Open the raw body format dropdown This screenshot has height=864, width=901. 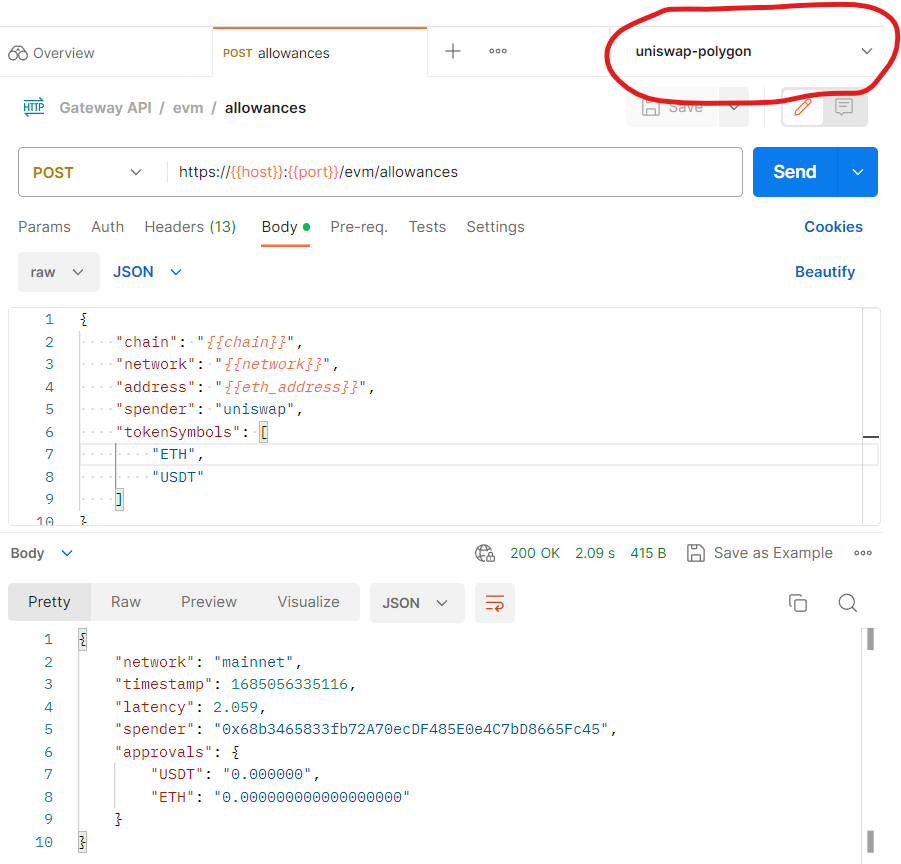pos(58,271)
